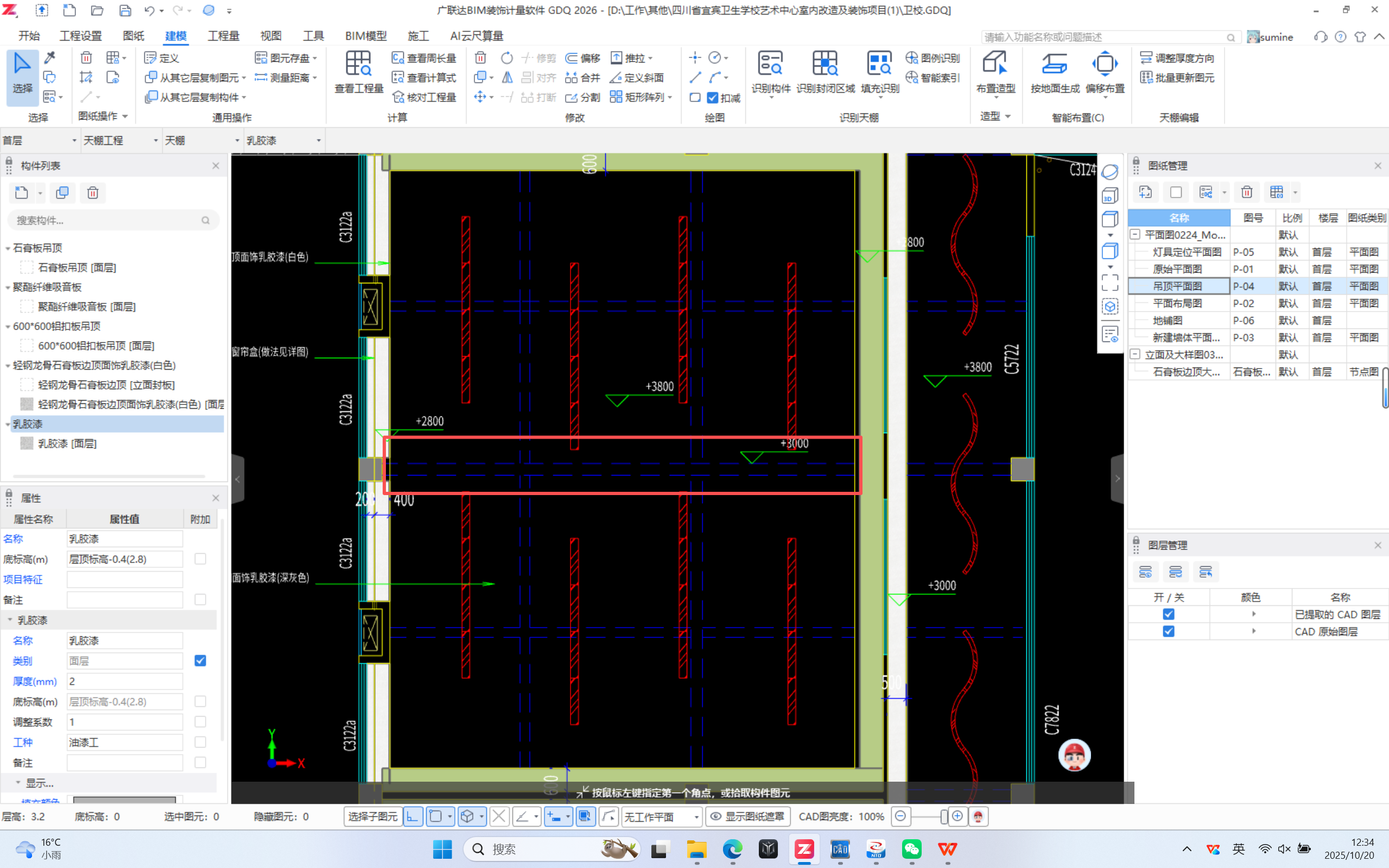This screenshot has width=1389, height=868.
Task: Toggle the 扣减 checkbox
Action: coord(713,98)
